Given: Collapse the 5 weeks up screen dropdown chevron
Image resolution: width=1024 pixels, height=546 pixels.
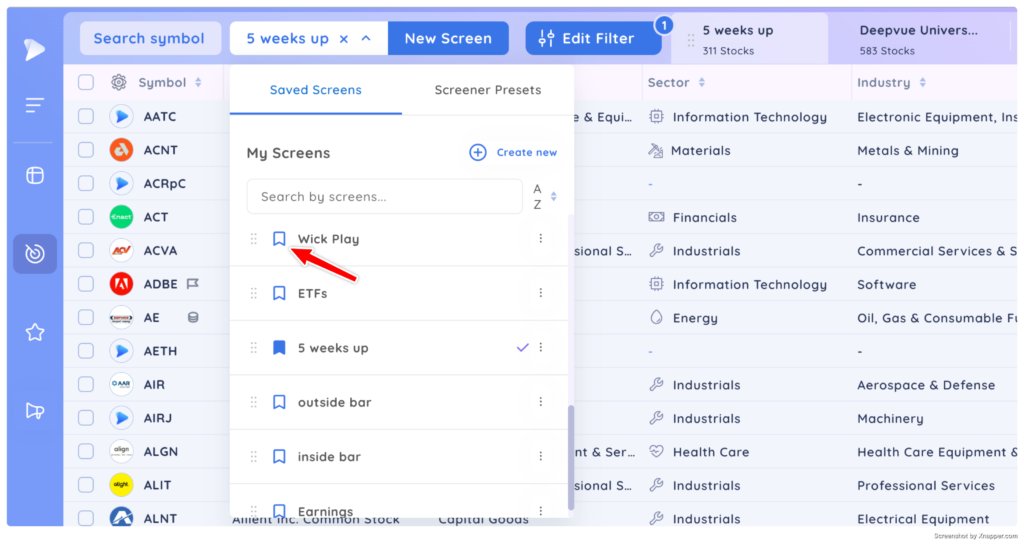Looking at the screenshot, I should 366,39.
